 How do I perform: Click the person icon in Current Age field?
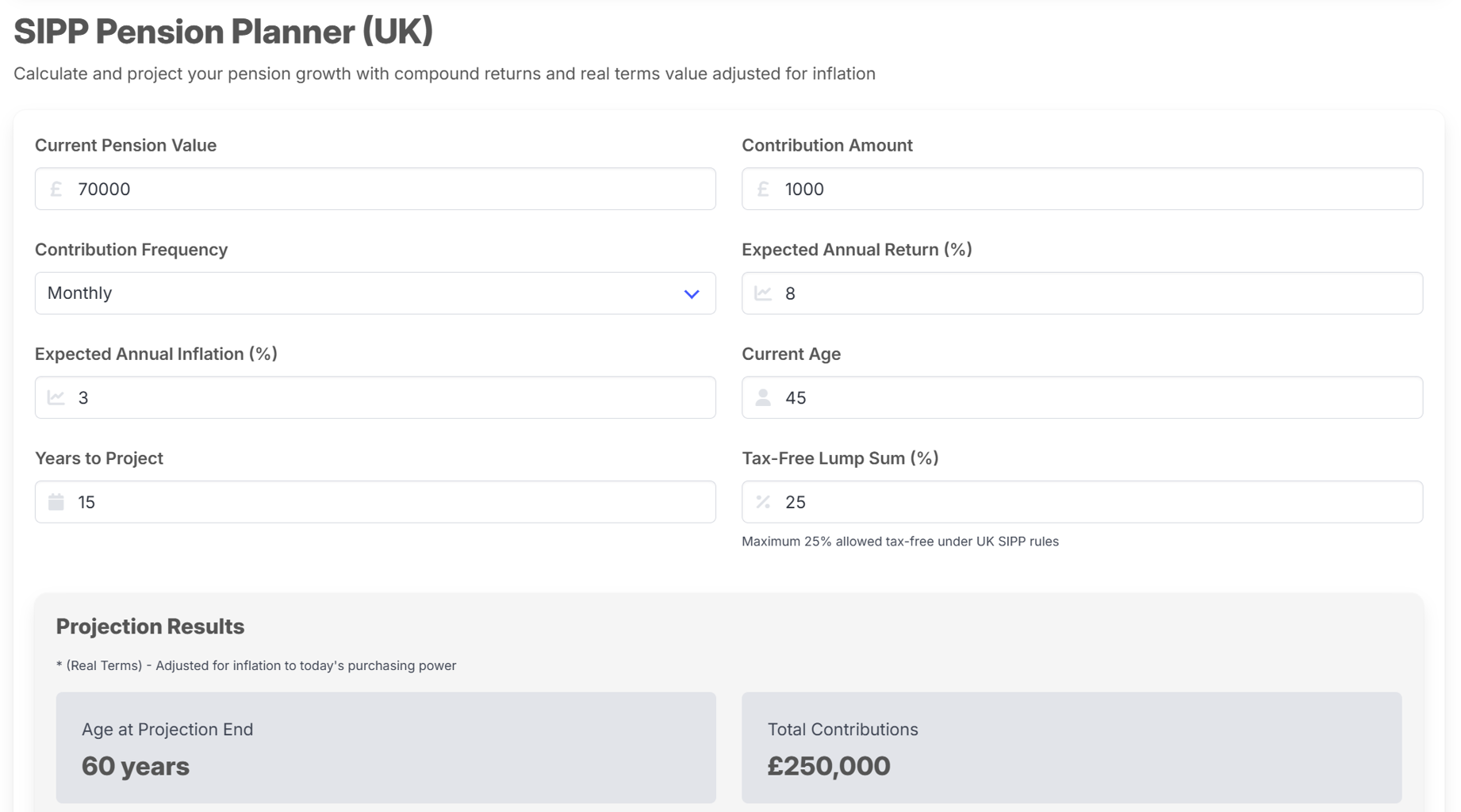763,397
